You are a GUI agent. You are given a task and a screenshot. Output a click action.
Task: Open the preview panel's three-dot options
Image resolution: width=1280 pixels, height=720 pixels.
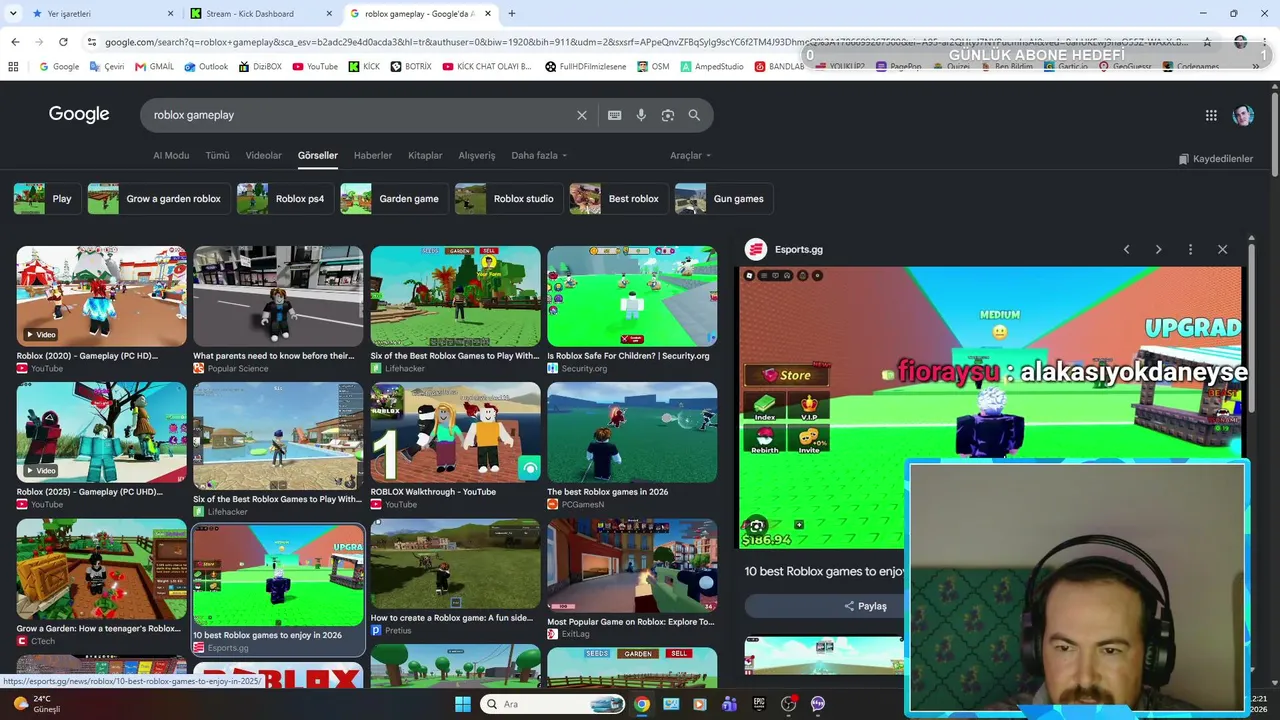coord(1190,249)
